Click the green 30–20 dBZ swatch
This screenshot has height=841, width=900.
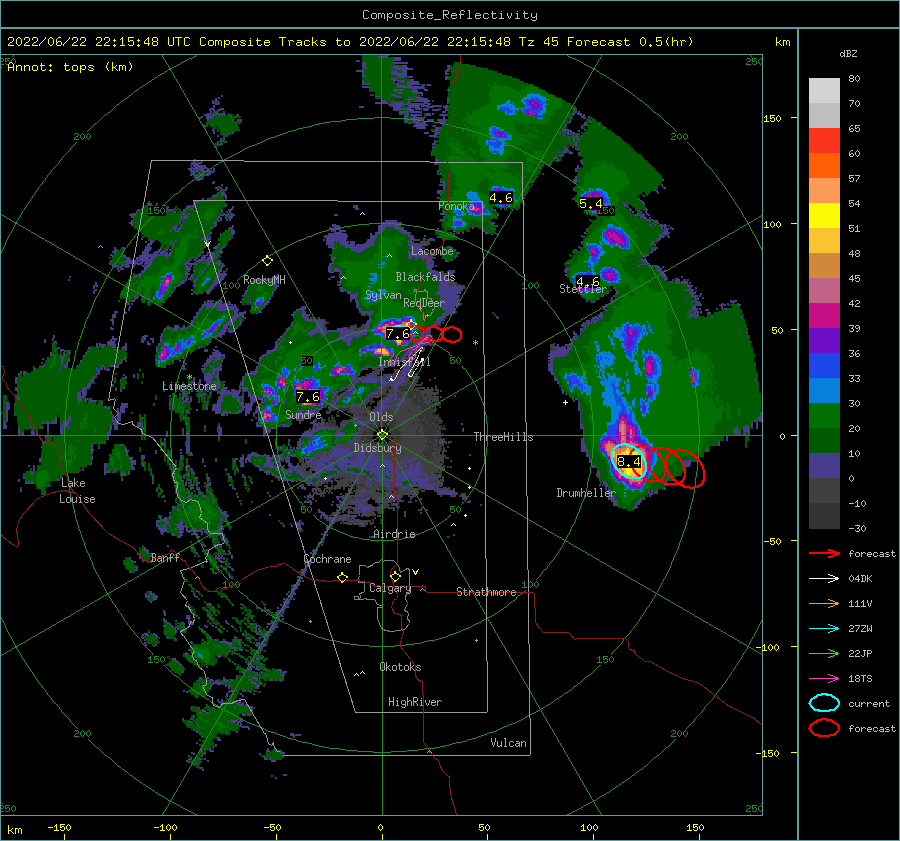point(824,416)
